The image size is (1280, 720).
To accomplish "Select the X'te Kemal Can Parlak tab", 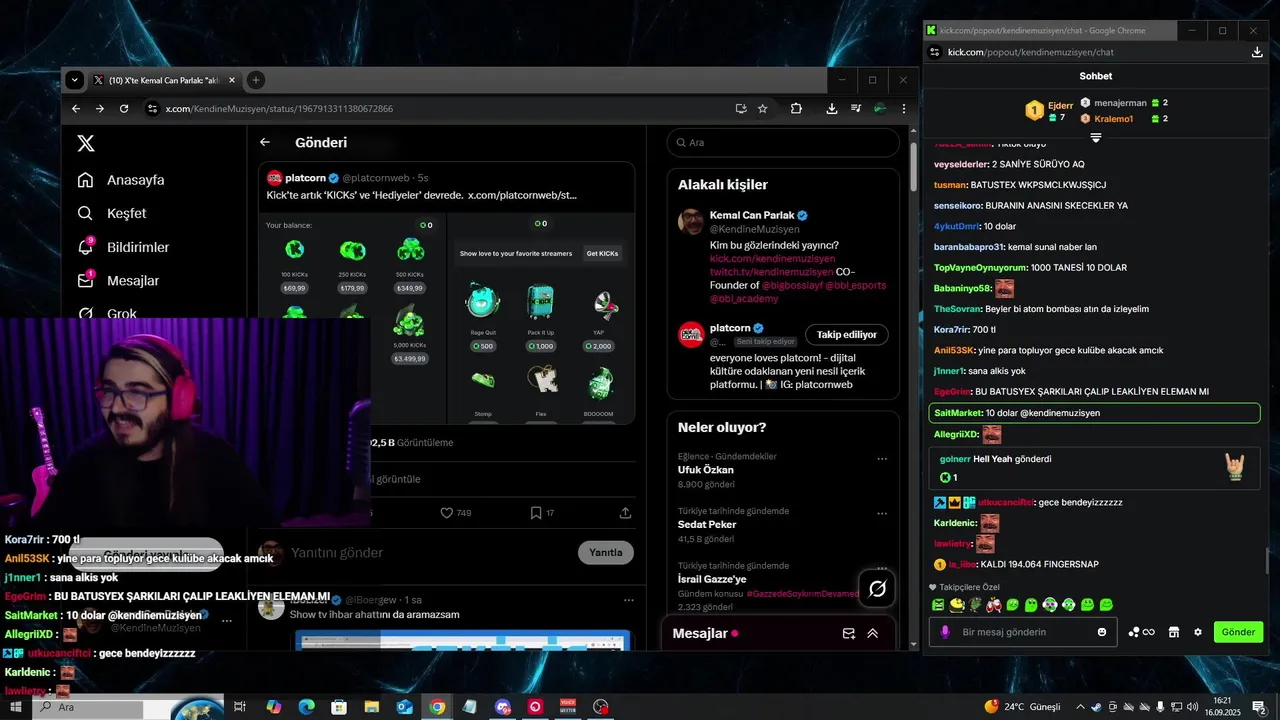I will 164,80.
